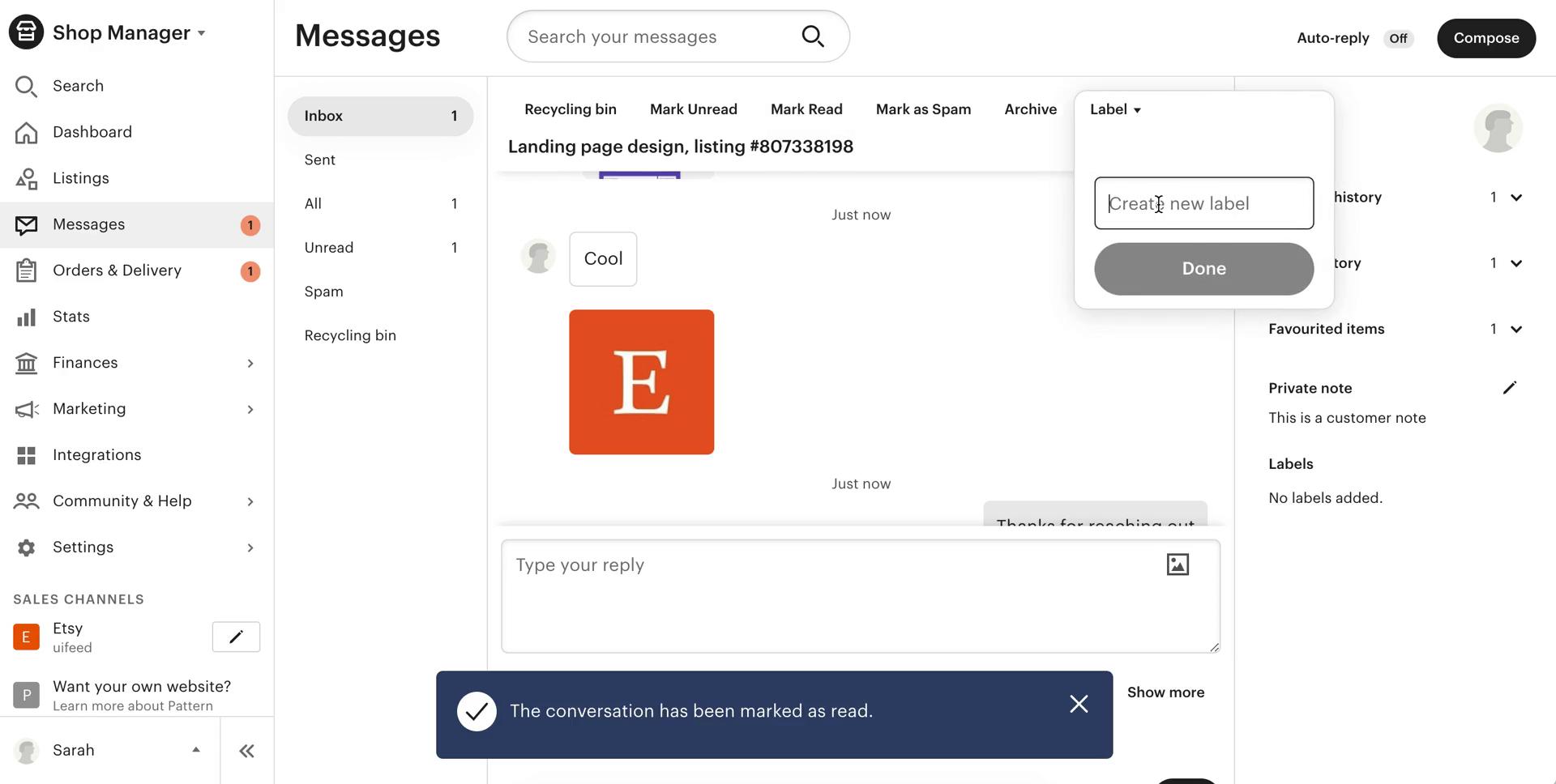Image resolution: width=1556 pixels, height=784 pixels.
Task: Edit the Private note with pencil icon
Action: coord(1509,388)
